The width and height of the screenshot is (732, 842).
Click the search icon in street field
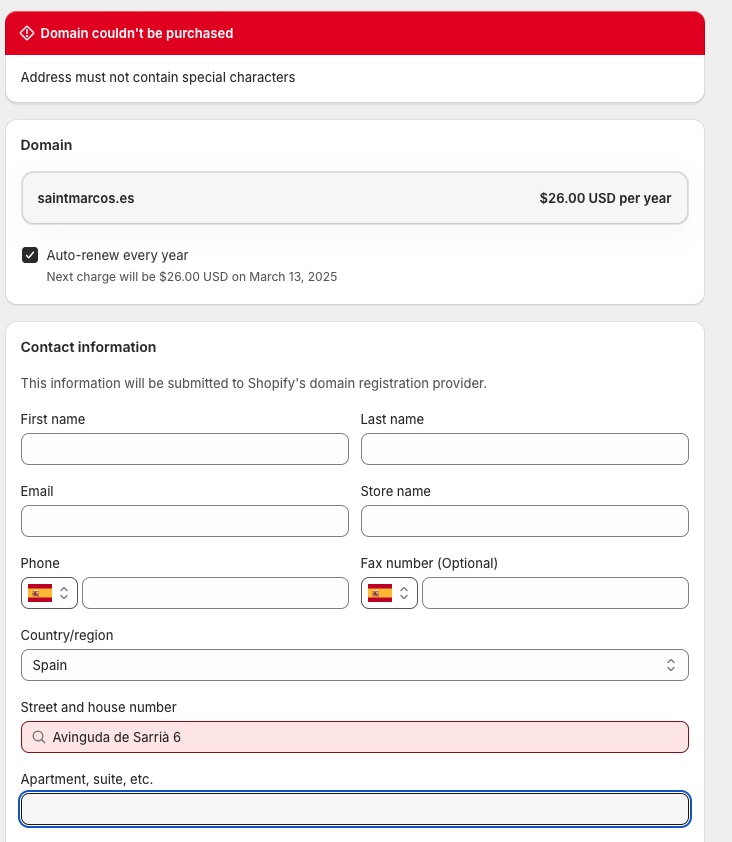coord(39,737)
